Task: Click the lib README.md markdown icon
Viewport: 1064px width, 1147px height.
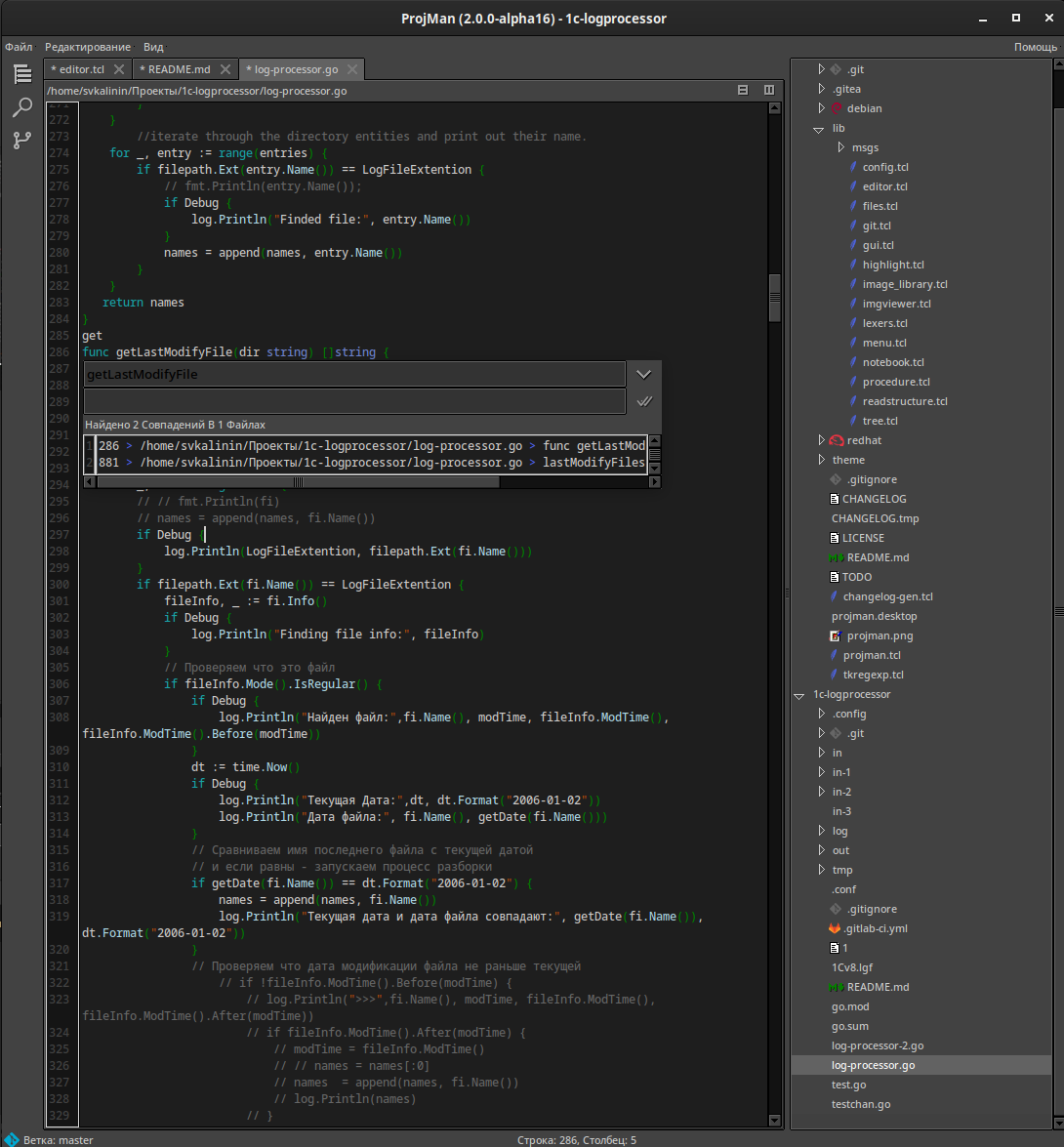Action: click(x=837, y=557)
